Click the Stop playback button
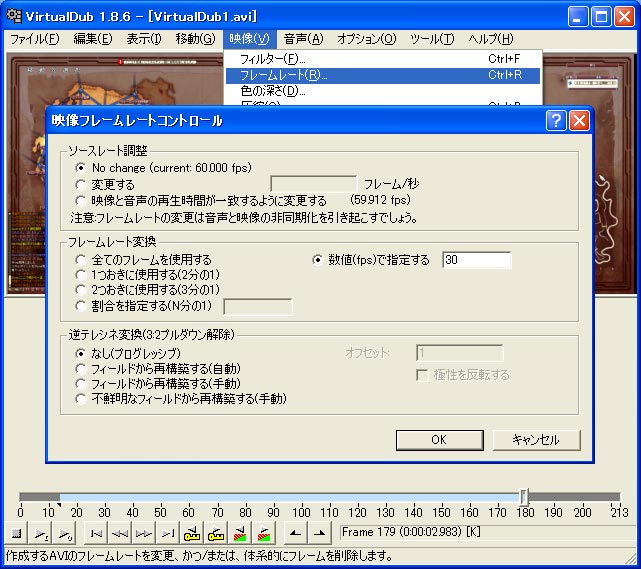This screenshot has width=641, height=569. point(16,533)
